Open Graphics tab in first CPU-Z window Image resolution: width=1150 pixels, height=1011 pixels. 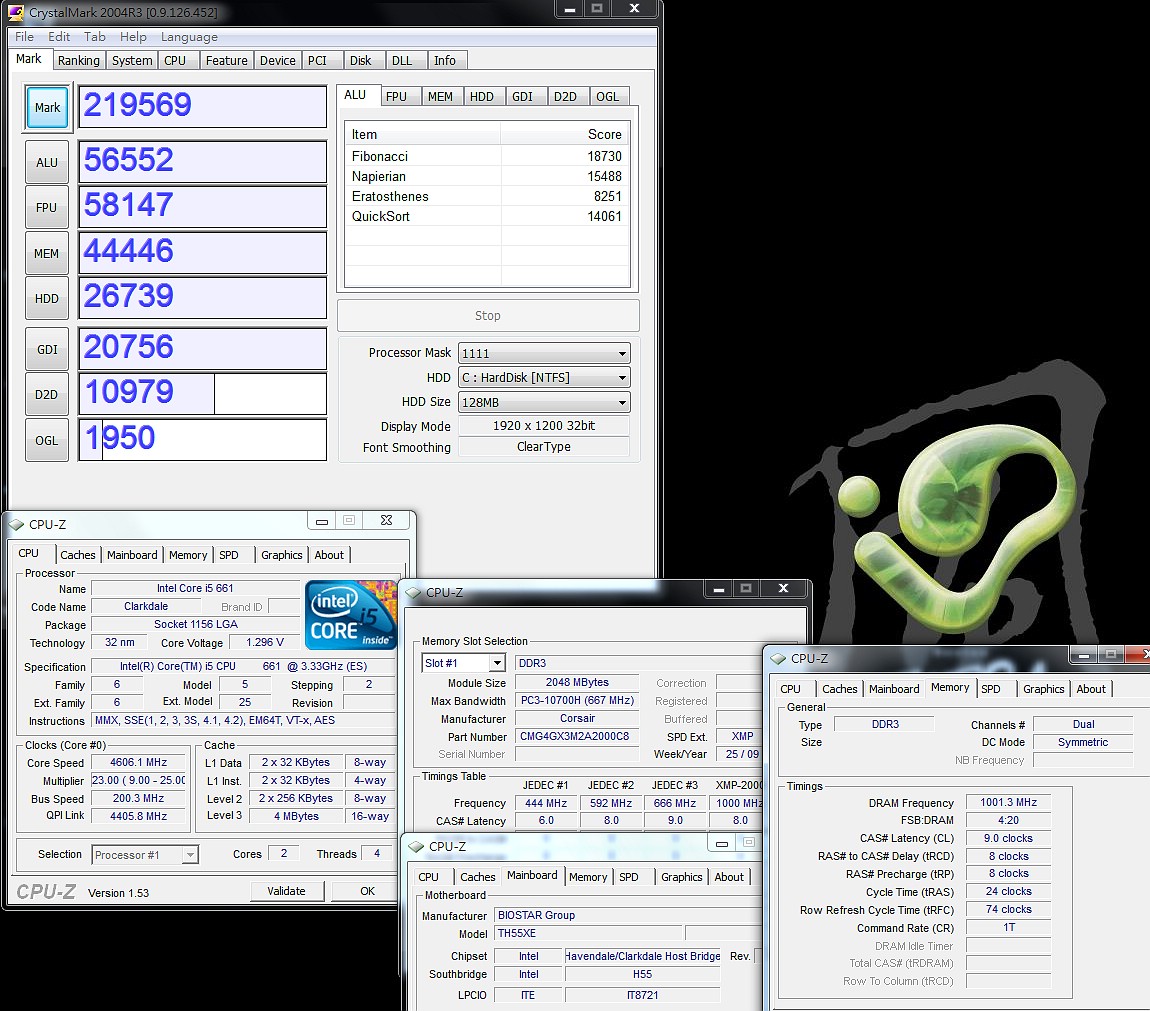(282, 555)
